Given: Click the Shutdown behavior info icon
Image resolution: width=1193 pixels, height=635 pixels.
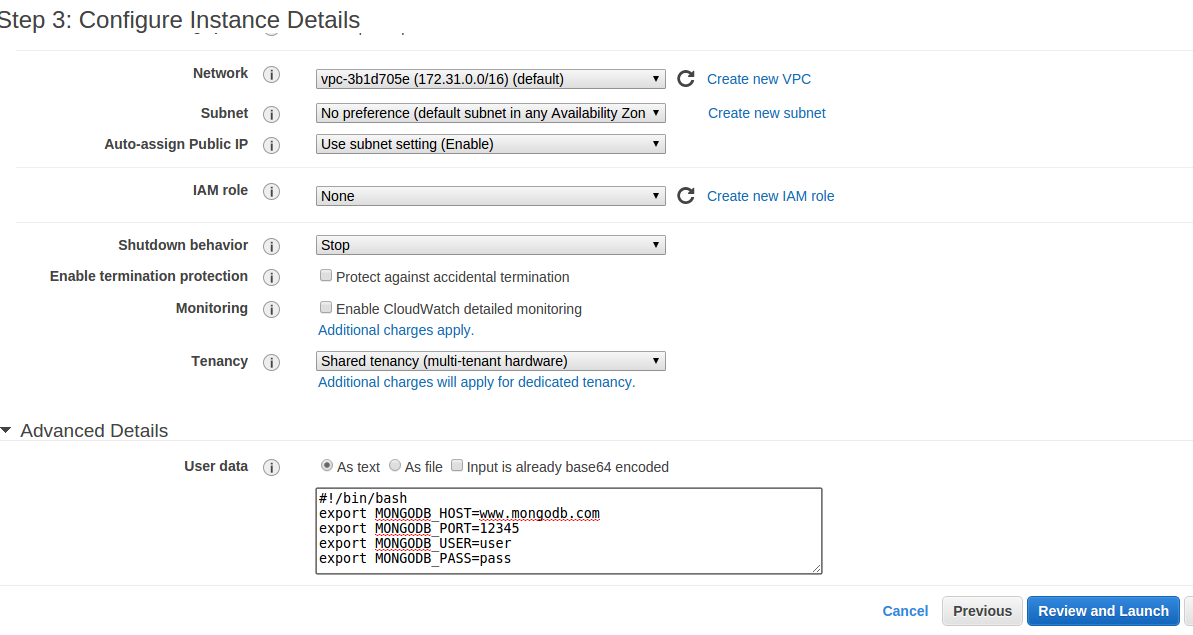Looking at the screenshot, I should point(271,246).
